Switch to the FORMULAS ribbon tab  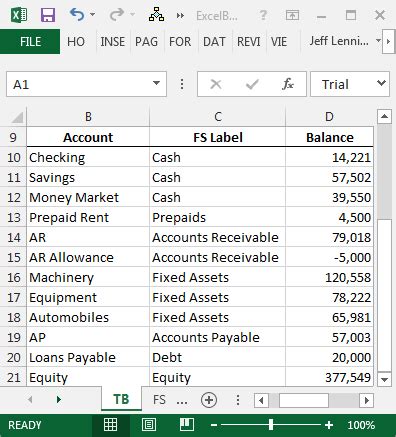click(180, 42)
